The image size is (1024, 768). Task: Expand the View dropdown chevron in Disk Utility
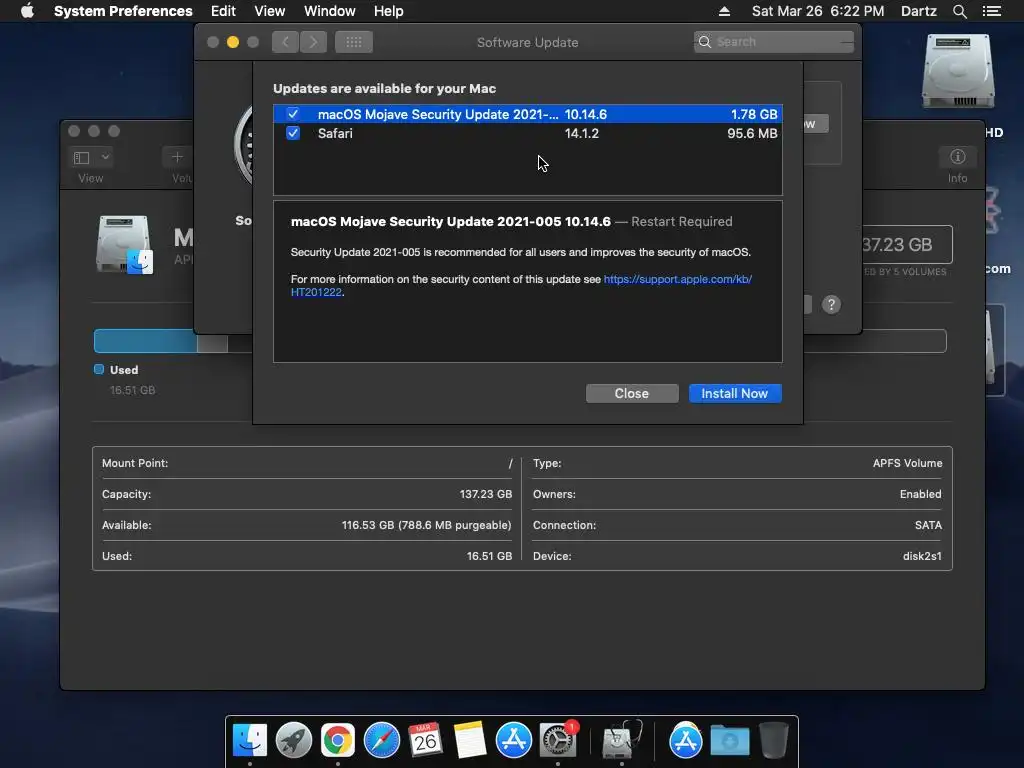[105, 157]
